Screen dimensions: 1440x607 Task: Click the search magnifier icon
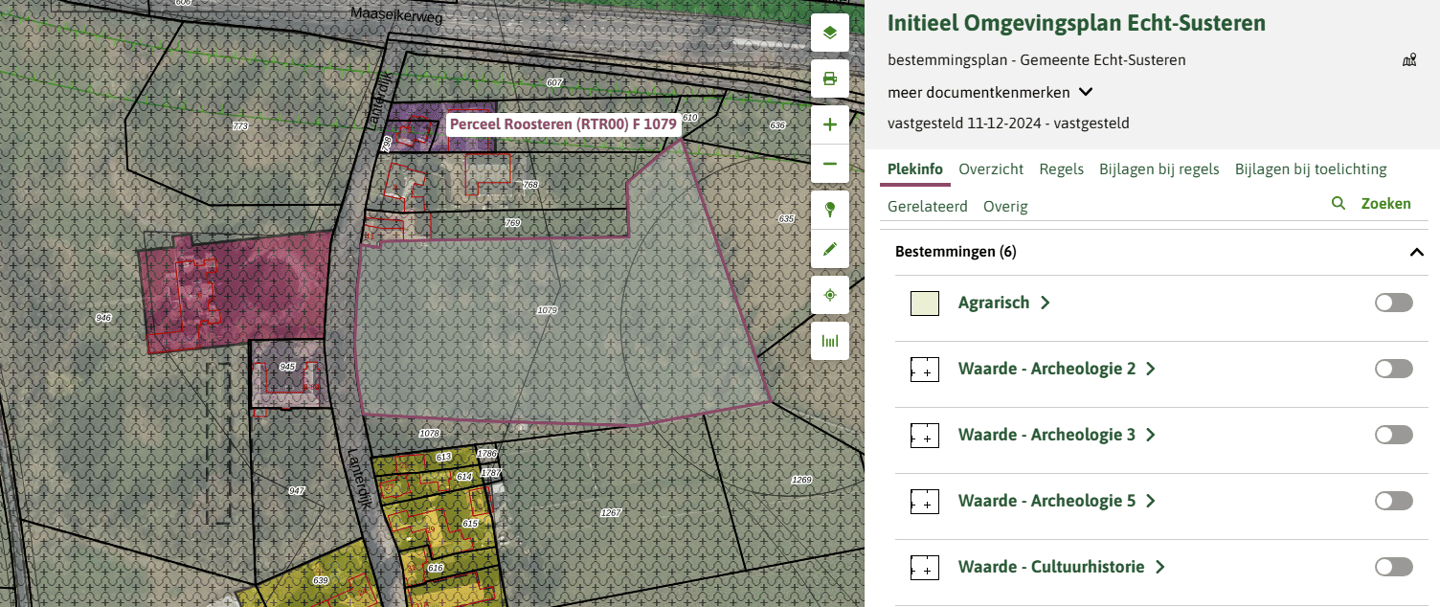click(1338, 203)
